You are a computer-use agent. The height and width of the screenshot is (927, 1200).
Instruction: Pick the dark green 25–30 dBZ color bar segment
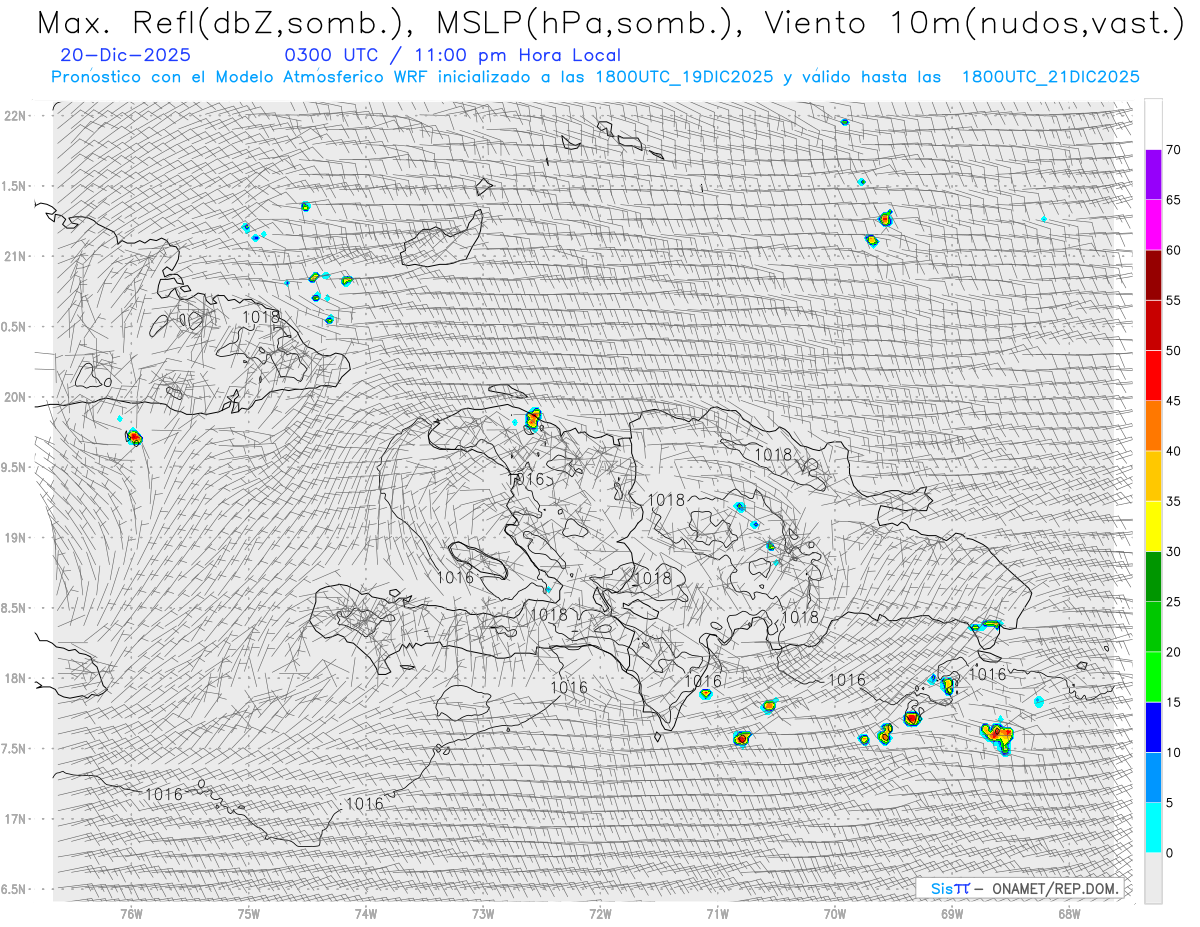pos(1153,577)
